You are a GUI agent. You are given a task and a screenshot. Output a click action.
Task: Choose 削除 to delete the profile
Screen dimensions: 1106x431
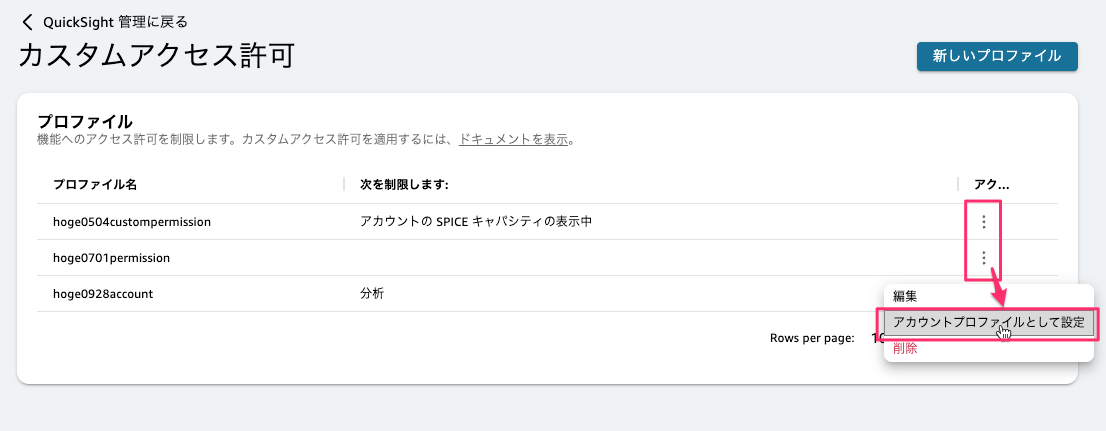(x=905, y=348)
